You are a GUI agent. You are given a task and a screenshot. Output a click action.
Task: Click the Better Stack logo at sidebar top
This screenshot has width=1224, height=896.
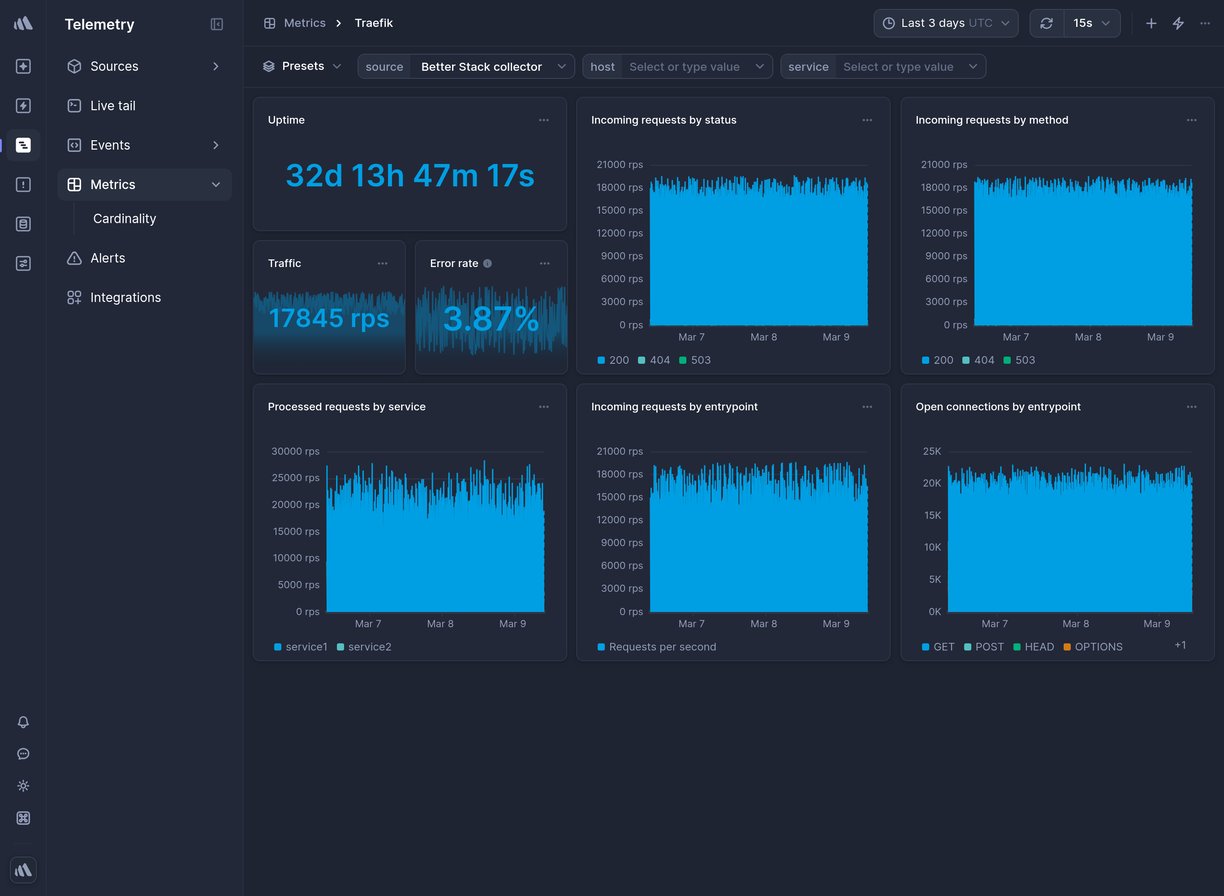pyautogui.click(x=23, y=22)
